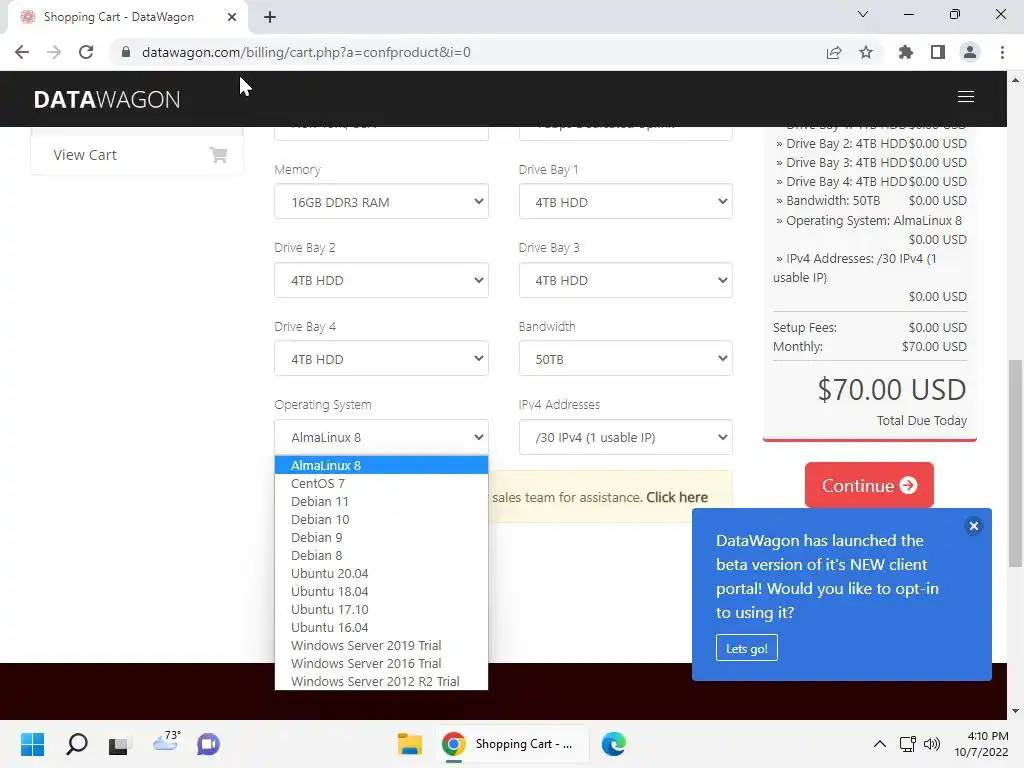This screenshot has height=768, width=1024.
Task: Select Ubuntu 17.10 option
Action: [x=381, y=609]
